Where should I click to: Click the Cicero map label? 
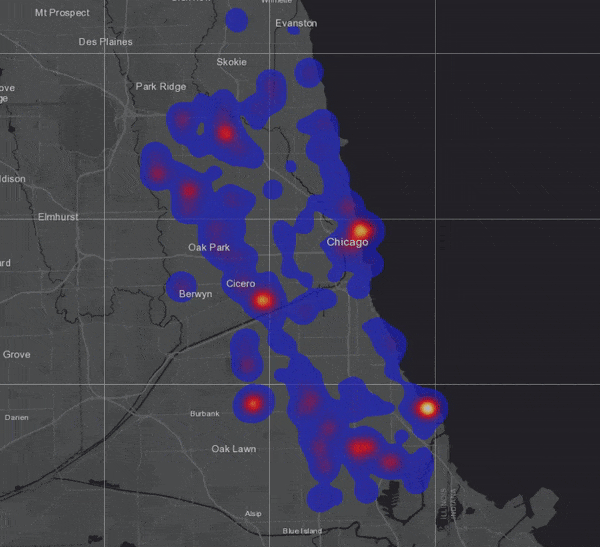[241, 284]
